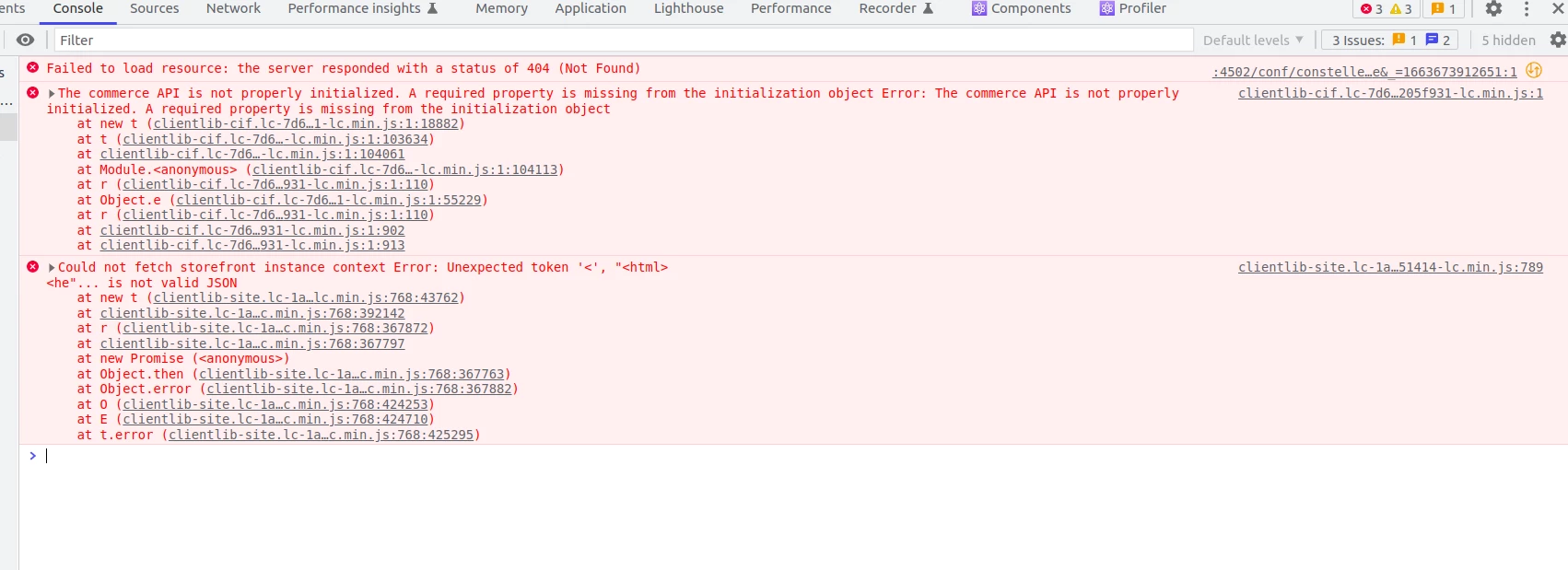Open the Object.error stack link js:768:367882
The image size is (1568, 570).
(x=359, y=389)
